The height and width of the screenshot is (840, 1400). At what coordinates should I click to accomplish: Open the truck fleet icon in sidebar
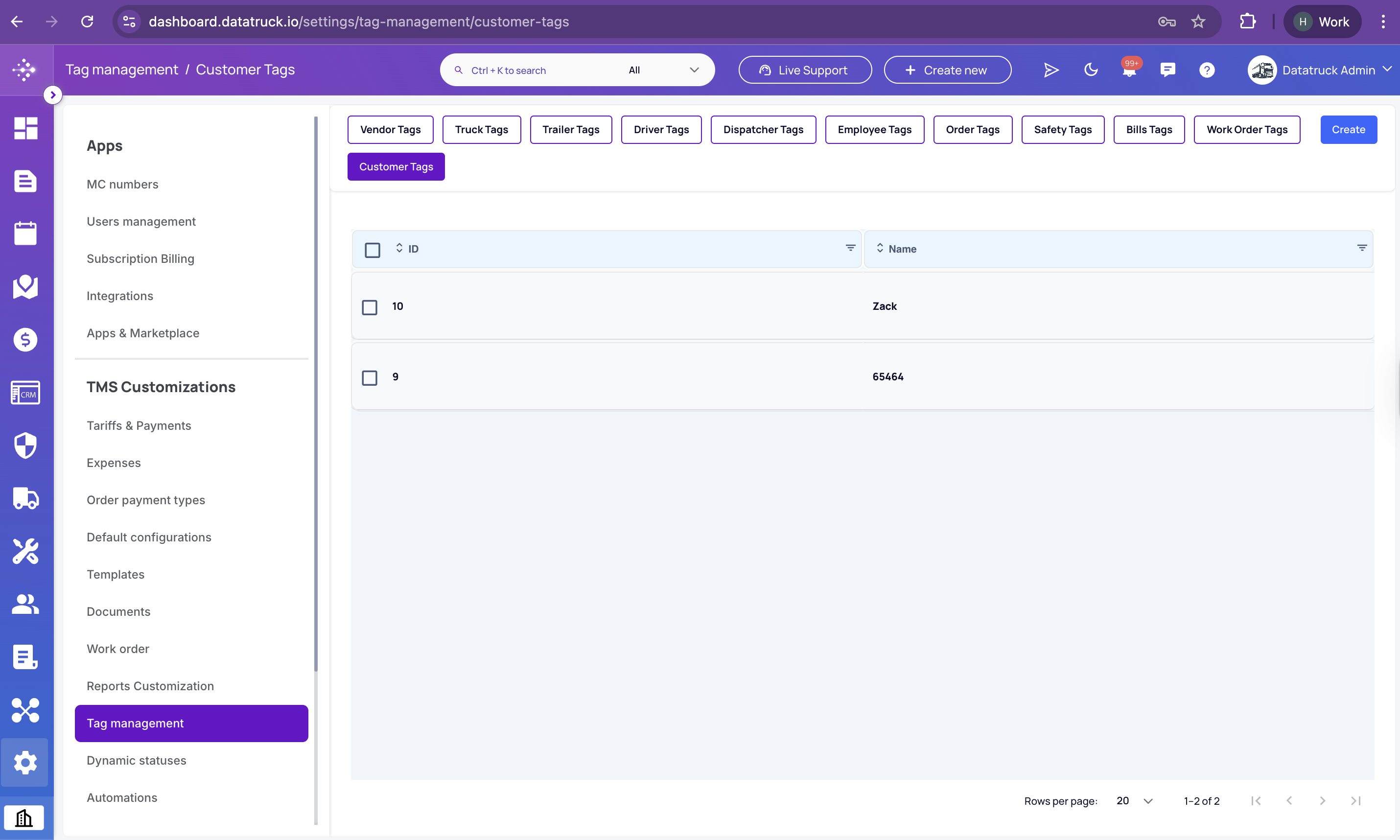[x=25, y=498]
